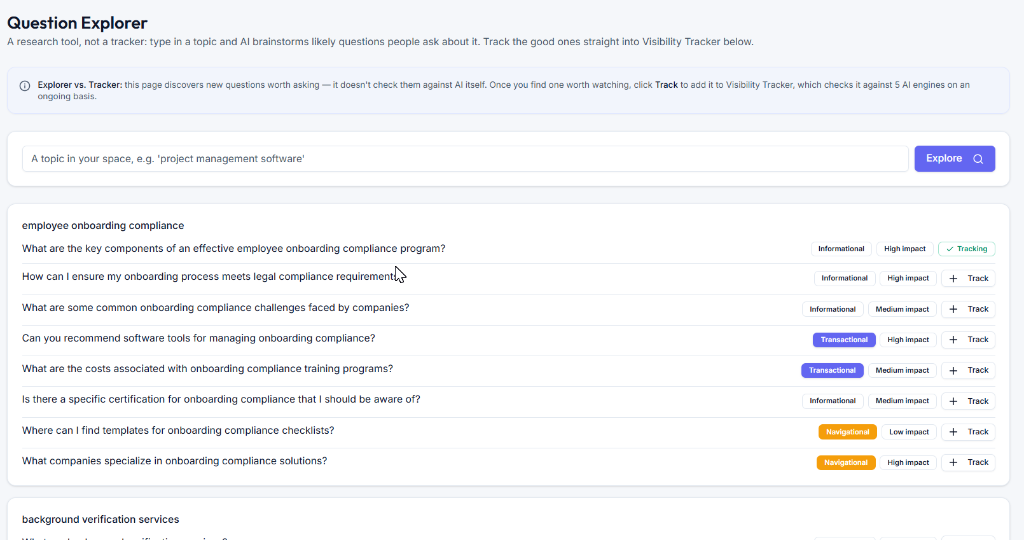1024x540 pixels.
Task: Click the magnifier icon in Explore button
Action: pos(978,159)
